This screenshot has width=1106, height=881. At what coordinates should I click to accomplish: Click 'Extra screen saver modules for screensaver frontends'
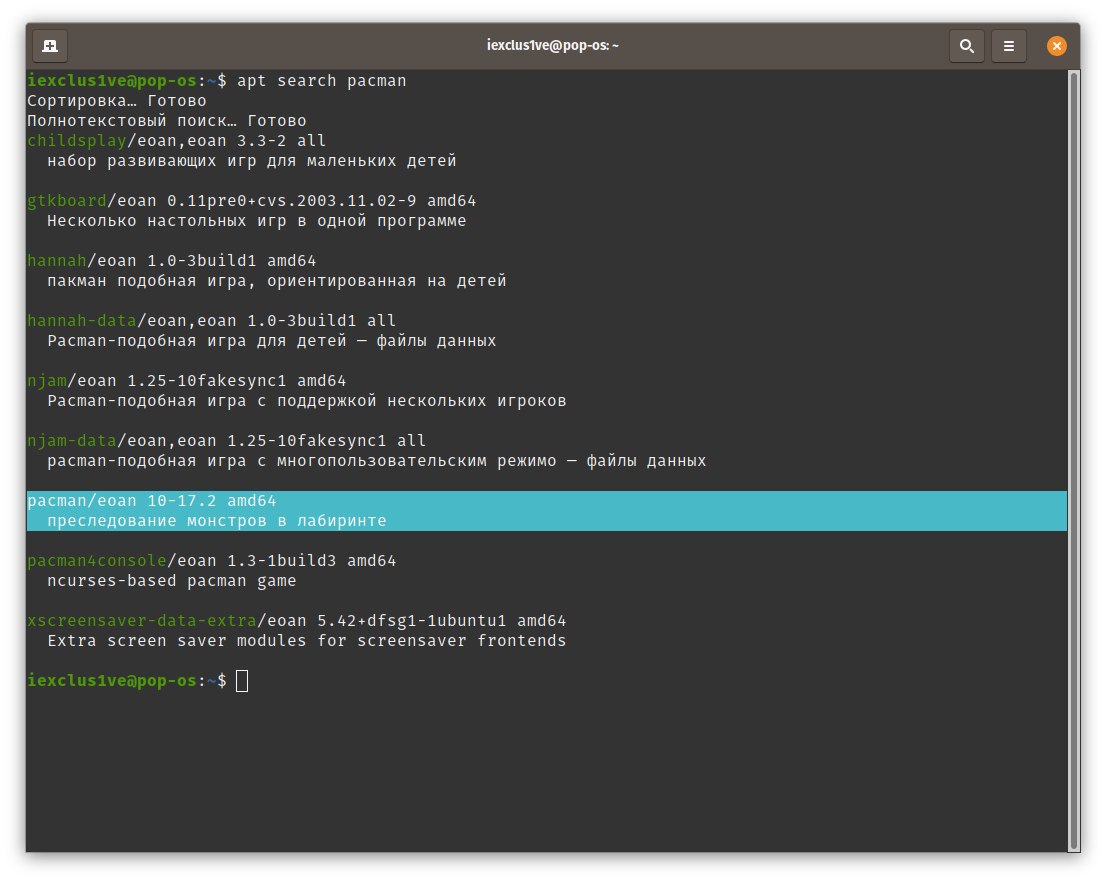pyautogui.click(x=307, y=640)
